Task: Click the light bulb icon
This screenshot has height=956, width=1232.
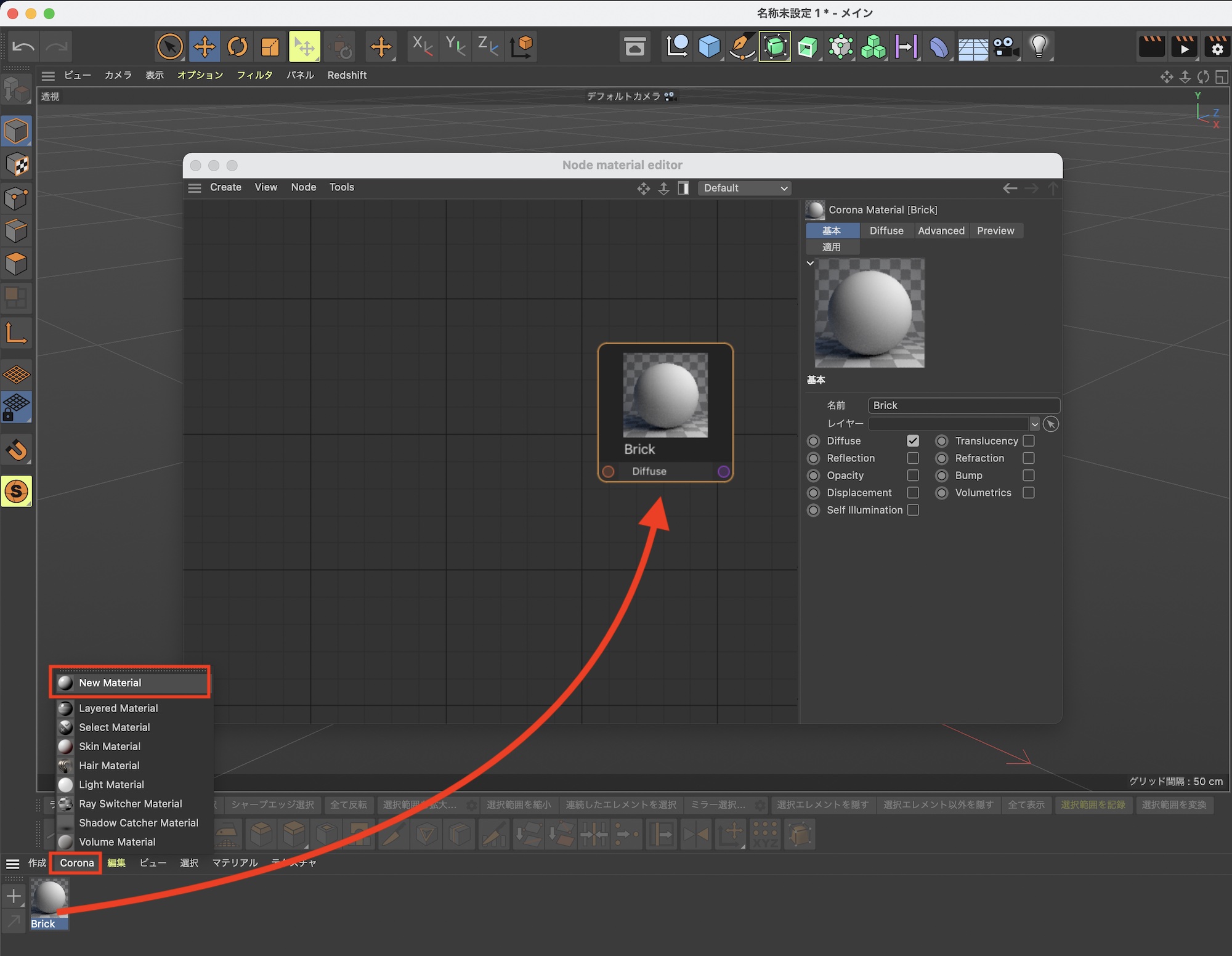Action: click(1039, 47)
